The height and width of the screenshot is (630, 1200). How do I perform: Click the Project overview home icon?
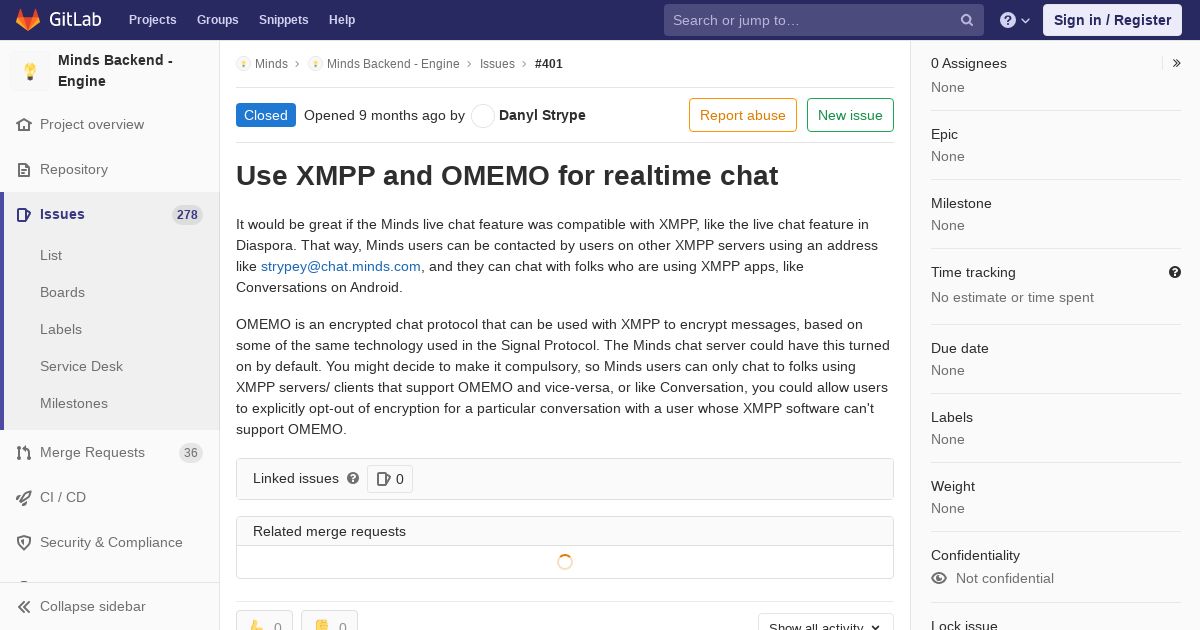24,125
